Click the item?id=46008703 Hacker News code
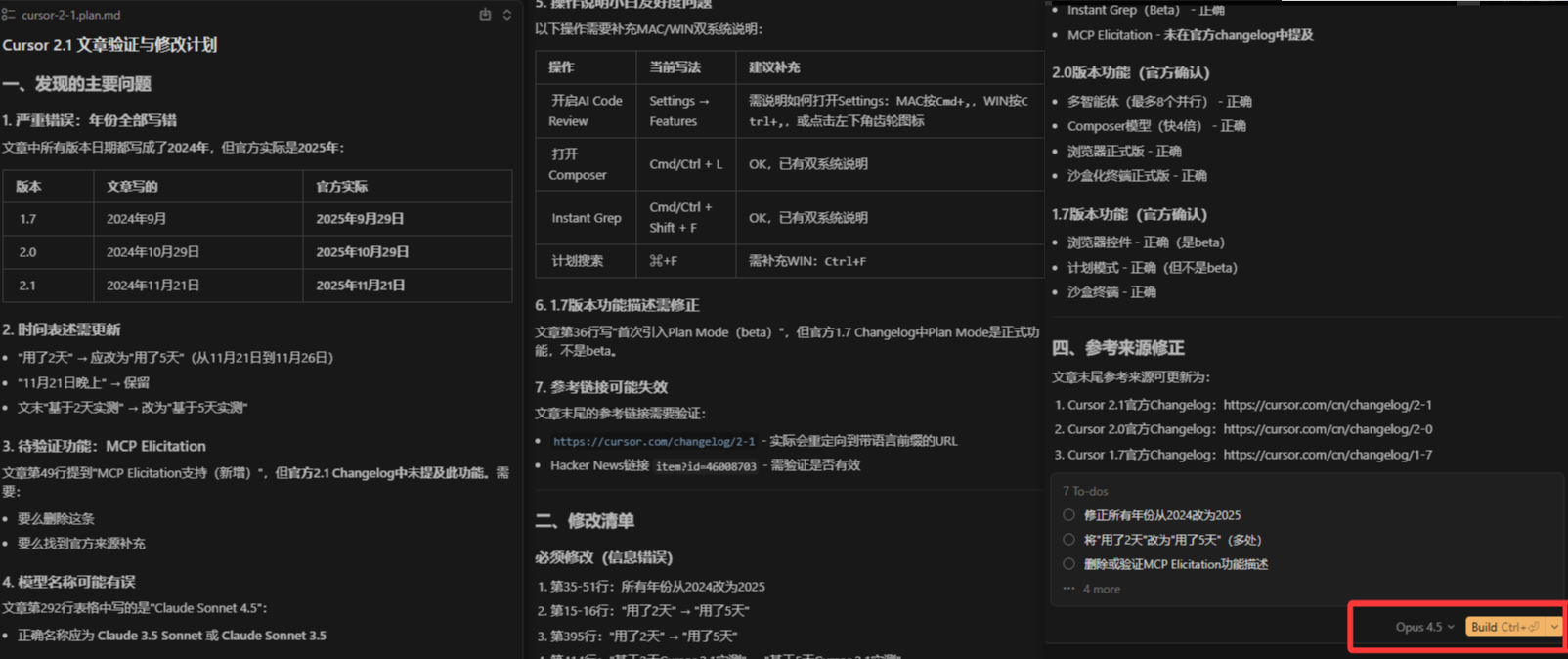The height and width of the screenshot is (659, 1568). coord(706,466)
